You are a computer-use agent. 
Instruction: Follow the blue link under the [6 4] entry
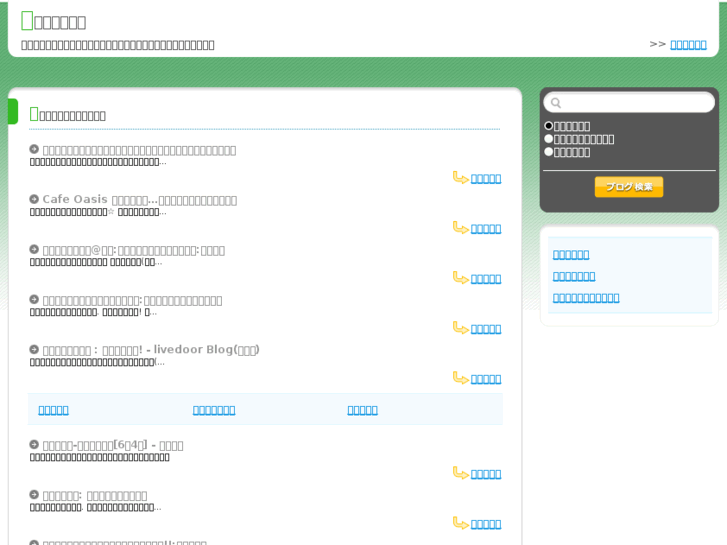[x=486, y=474]
